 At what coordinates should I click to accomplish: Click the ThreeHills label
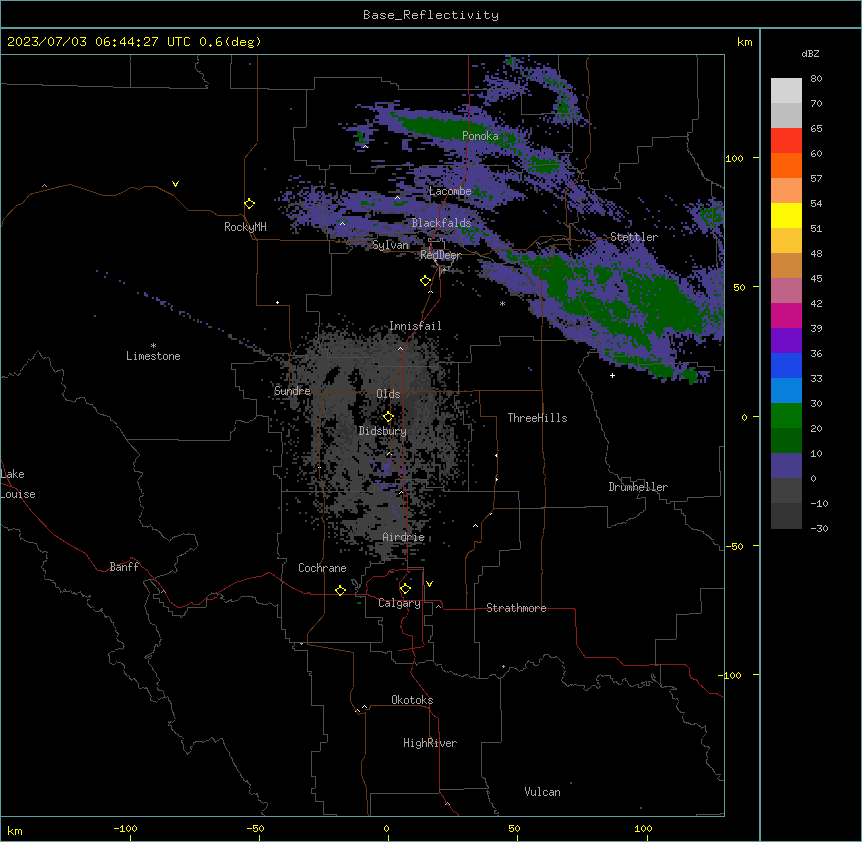[x=537, y=418]
